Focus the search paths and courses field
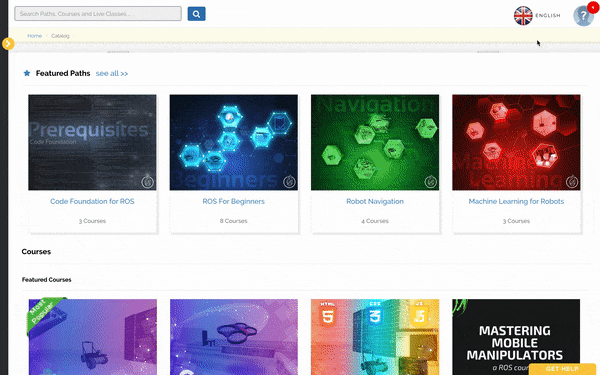The height and width of the screenshot is (375, 600). tap(98, 14)
